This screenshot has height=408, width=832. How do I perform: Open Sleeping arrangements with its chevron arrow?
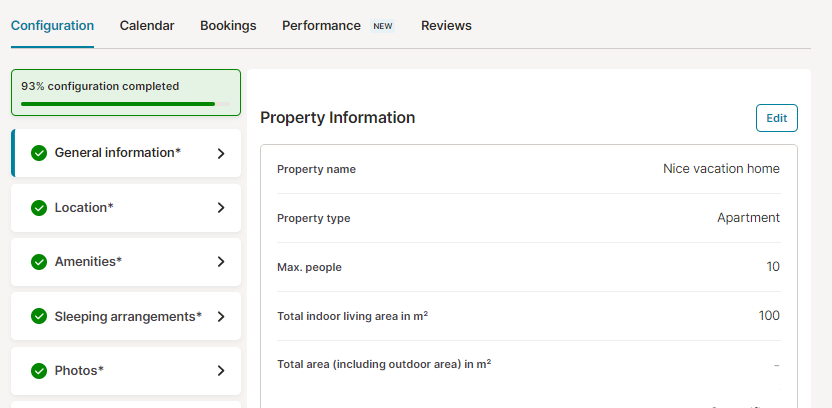[221, 317]
